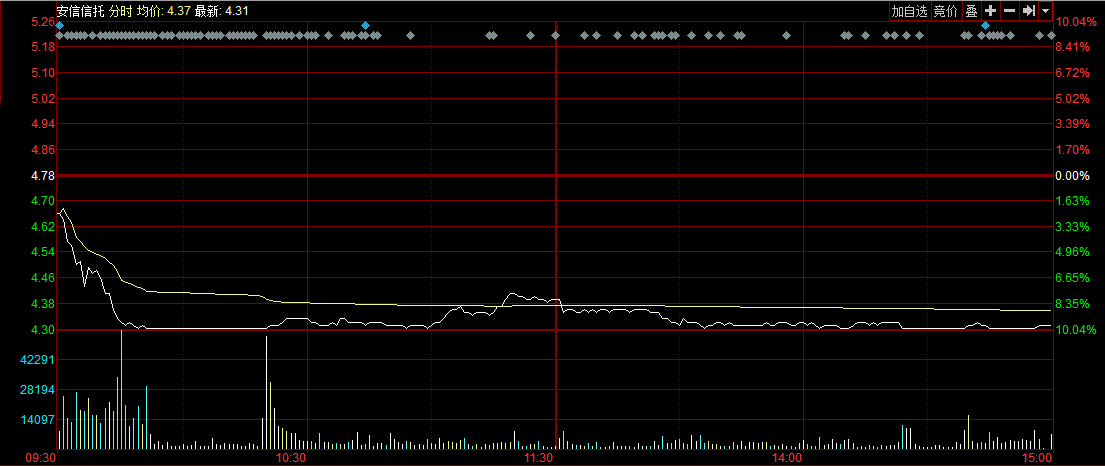Click the 加自选 add-to-watchlist button
The width and height of the screenshot is (1105, 466).
click(909, 11)
